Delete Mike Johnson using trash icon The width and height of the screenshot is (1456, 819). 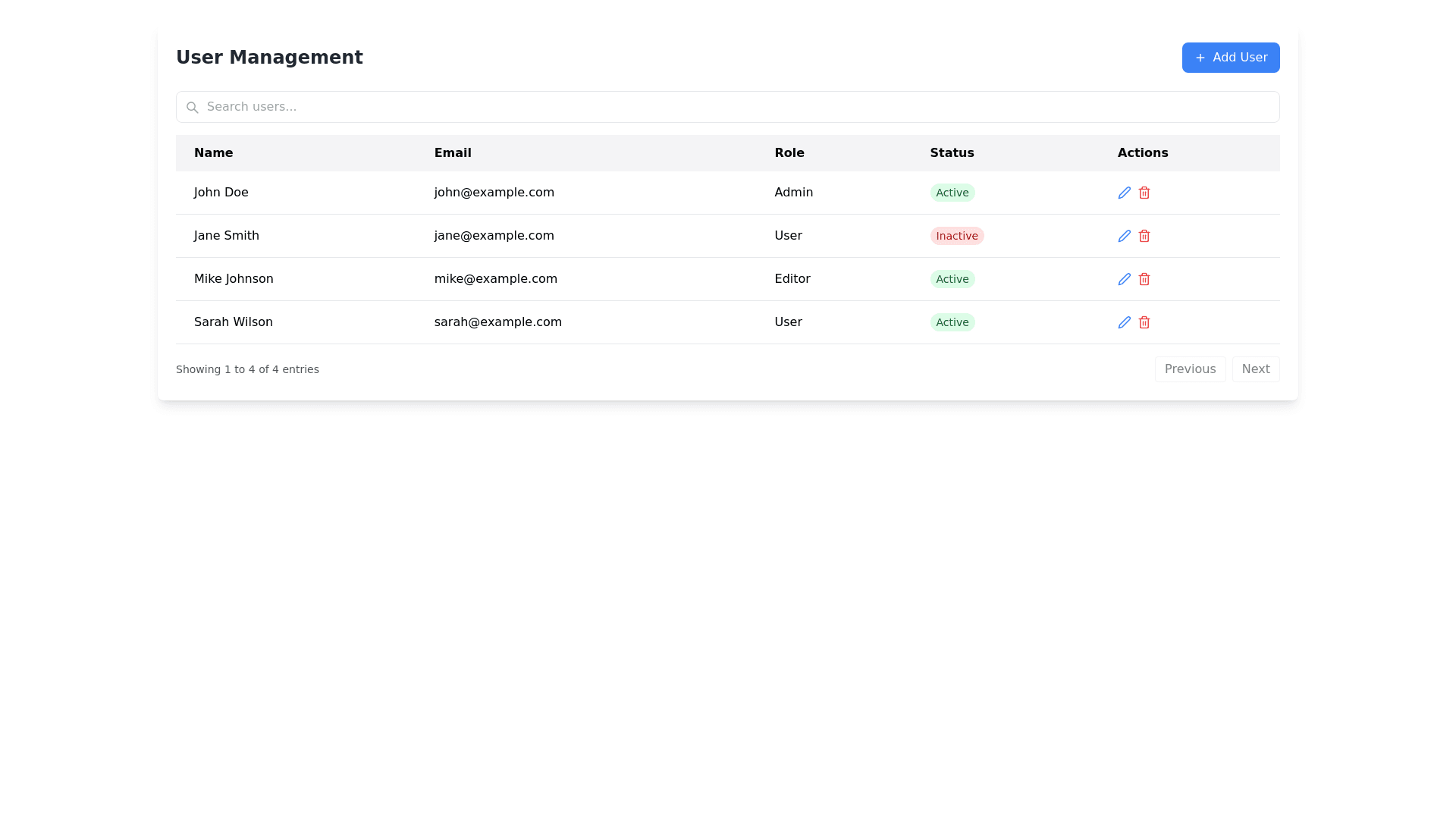coord(1144,279)
